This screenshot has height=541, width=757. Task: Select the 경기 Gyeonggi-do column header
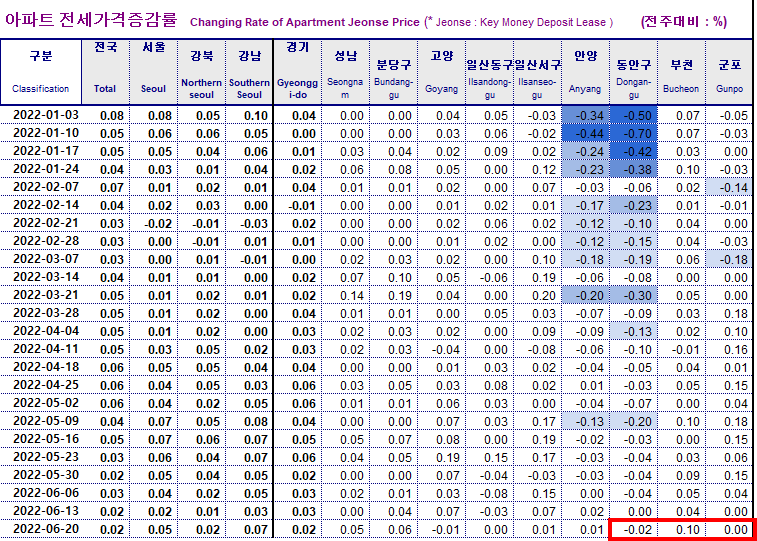(297, 72)
